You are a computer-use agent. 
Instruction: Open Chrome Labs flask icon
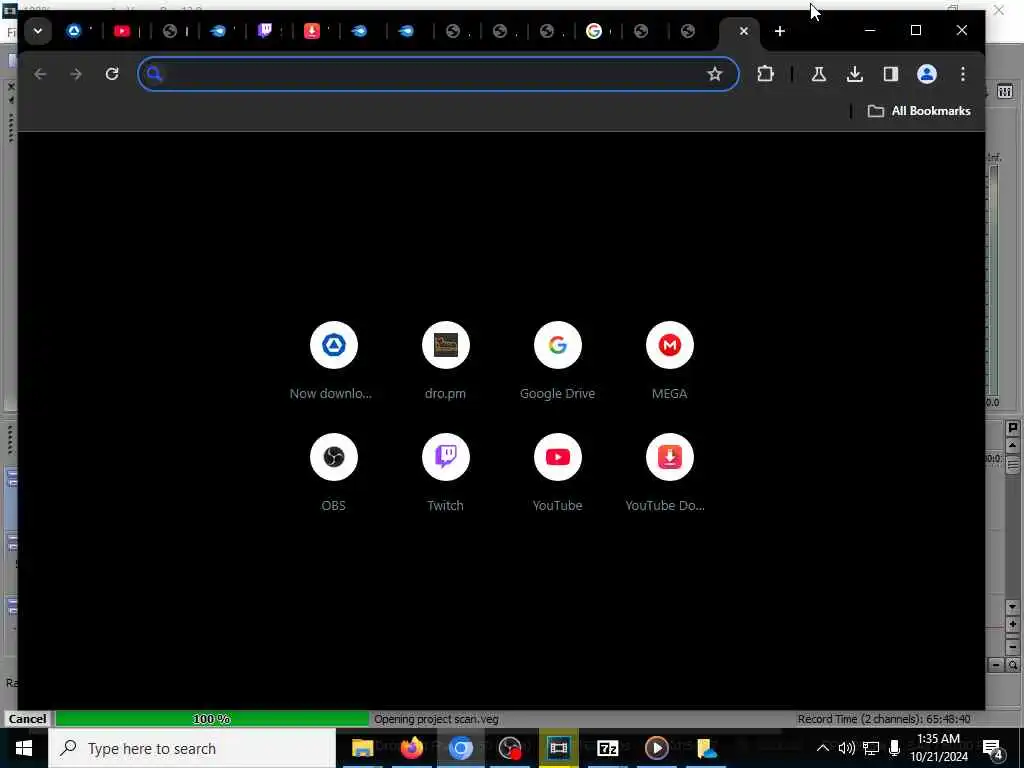[818, 74]
